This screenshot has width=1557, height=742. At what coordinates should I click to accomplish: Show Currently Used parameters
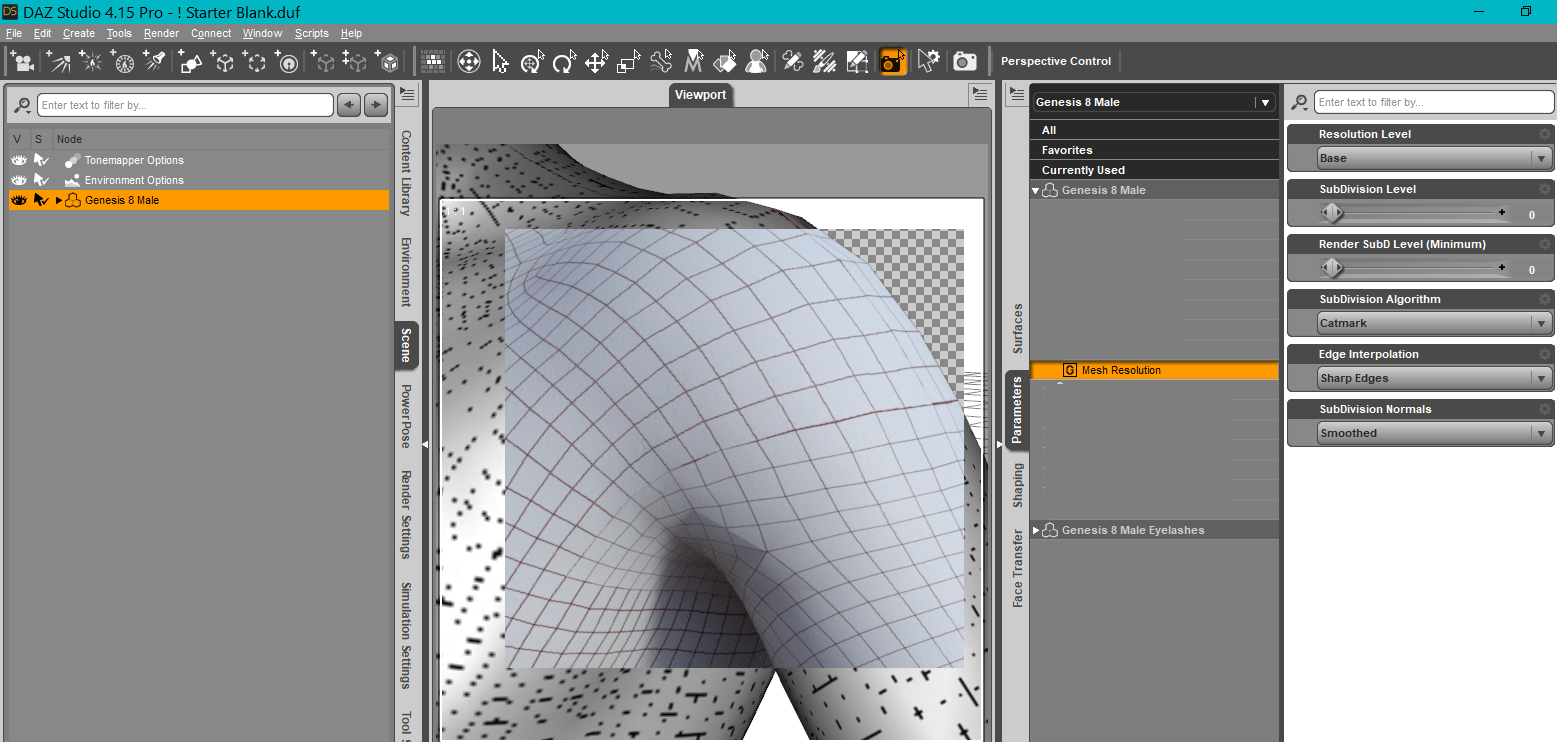point(1154,170)
